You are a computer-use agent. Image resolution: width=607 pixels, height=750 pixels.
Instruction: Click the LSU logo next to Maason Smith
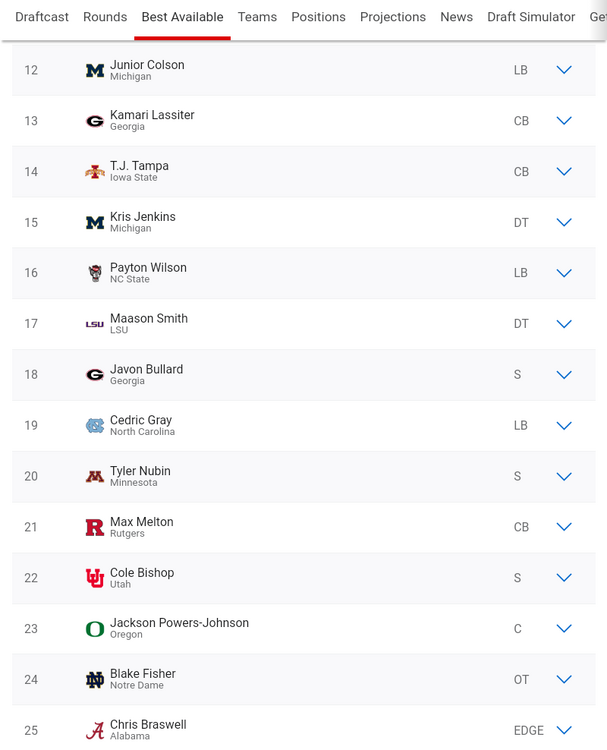(x=95, y=324)
